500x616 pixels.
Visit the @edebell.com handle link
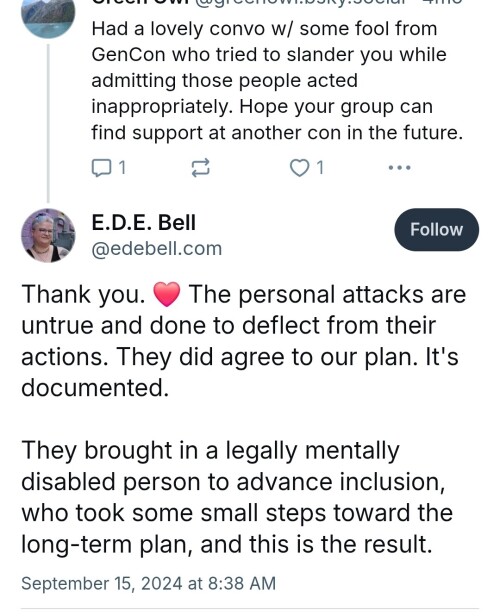[x=157, y=249]
